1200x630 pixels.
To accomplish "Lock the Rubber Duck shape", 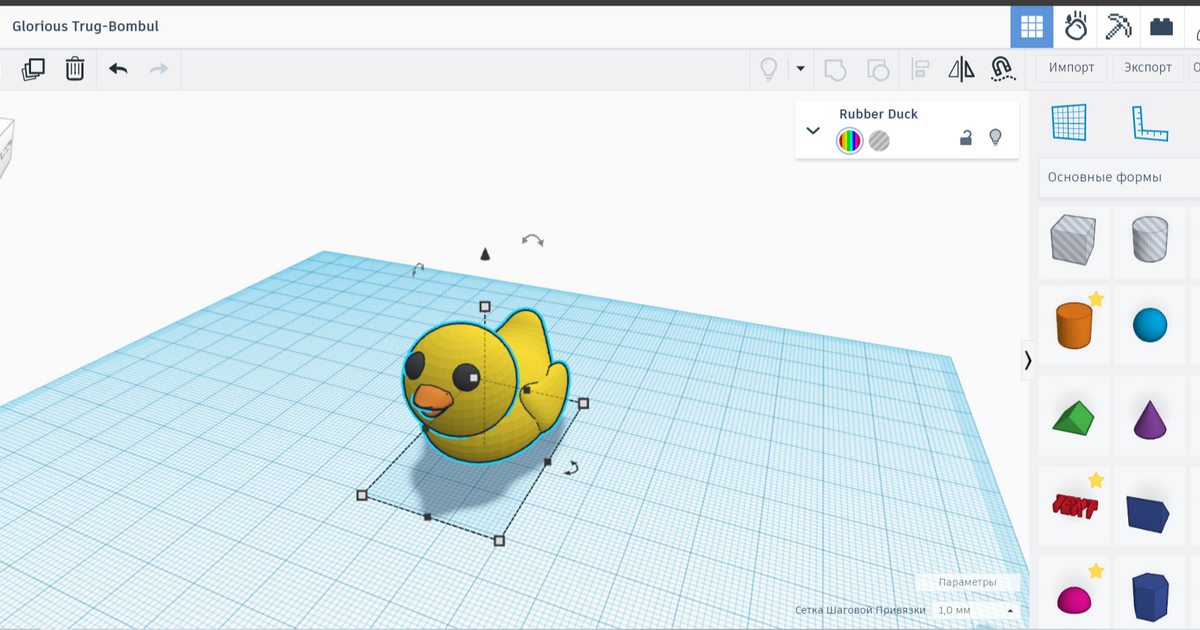I will pos(967,138).
